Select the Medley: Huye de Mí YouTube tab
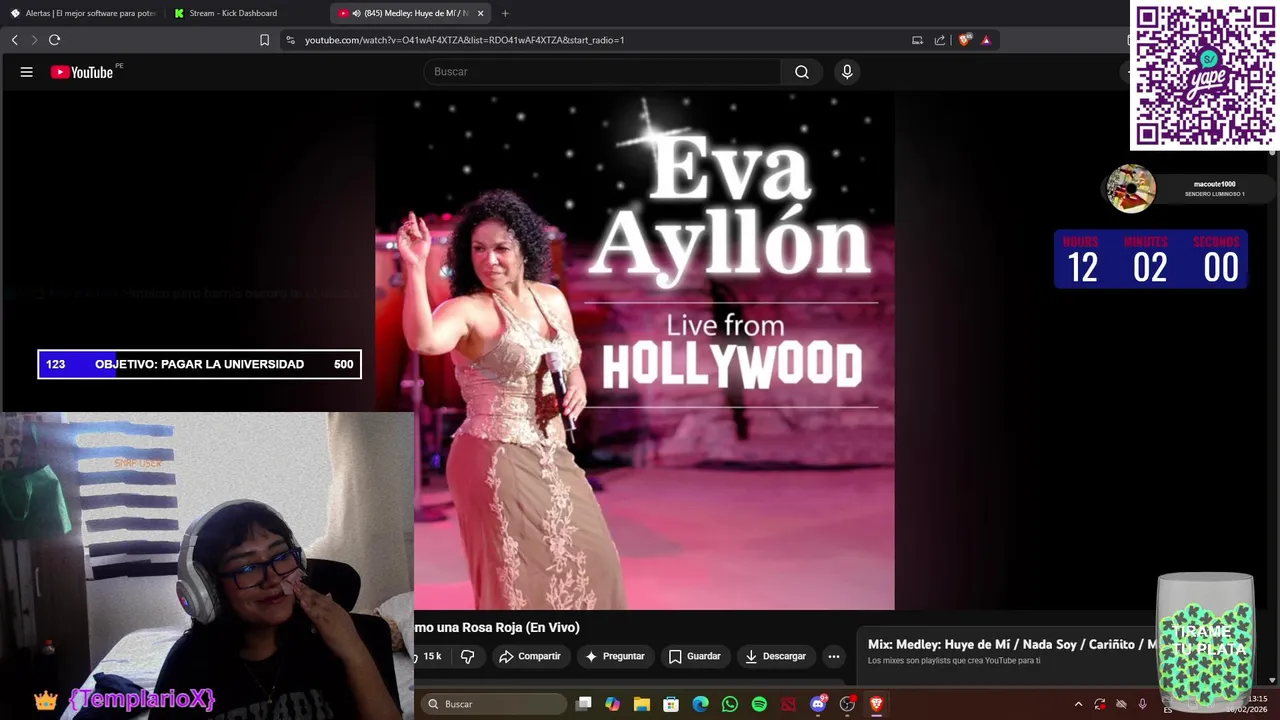The height and width of the screenshot is (720, 1280). [x=410, y=13]
